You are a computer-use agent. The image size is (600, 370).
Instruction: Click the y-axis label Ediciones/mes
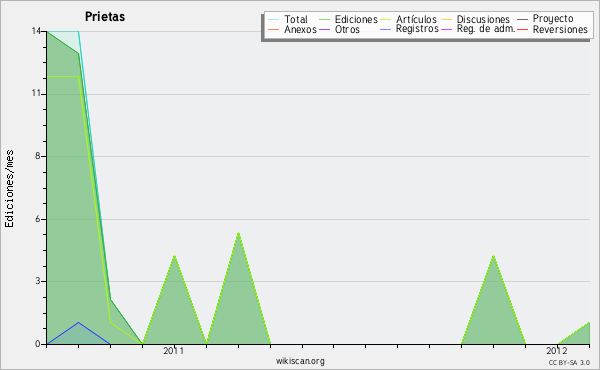[x=9, y=189]
